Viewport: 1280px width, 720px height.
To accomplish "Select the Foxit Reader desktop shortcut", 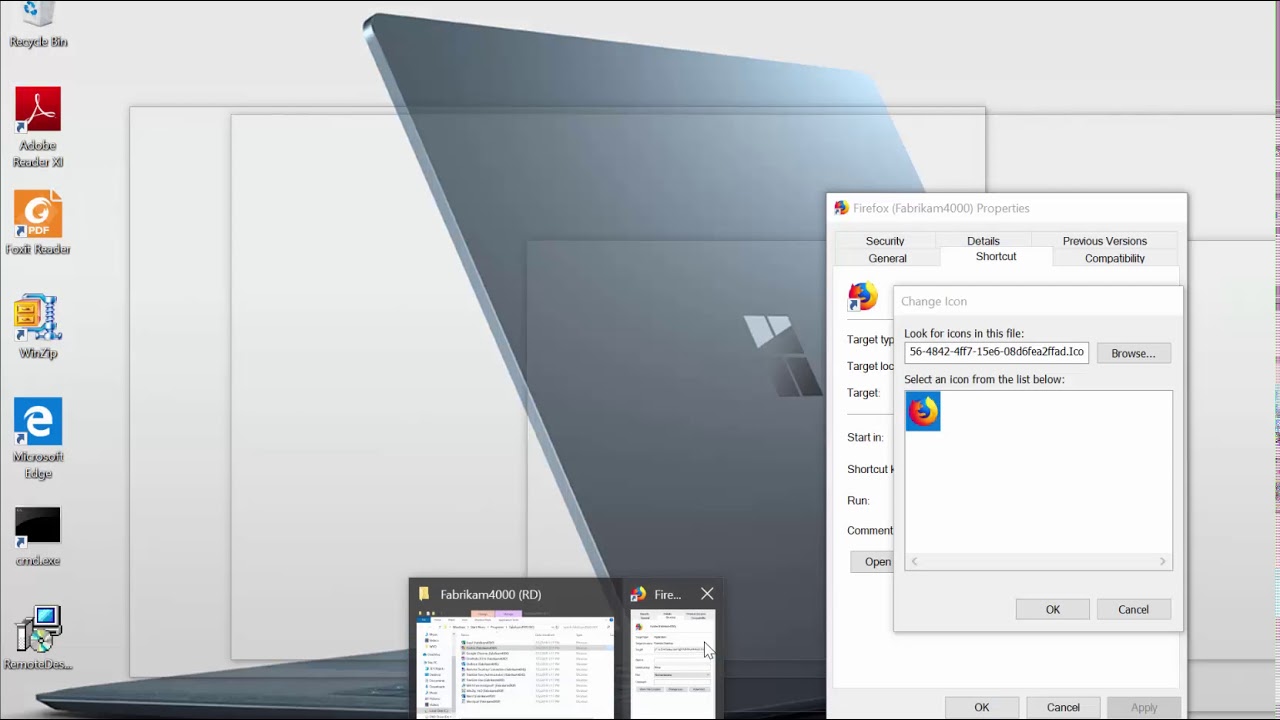I will (x=38, y=223).
